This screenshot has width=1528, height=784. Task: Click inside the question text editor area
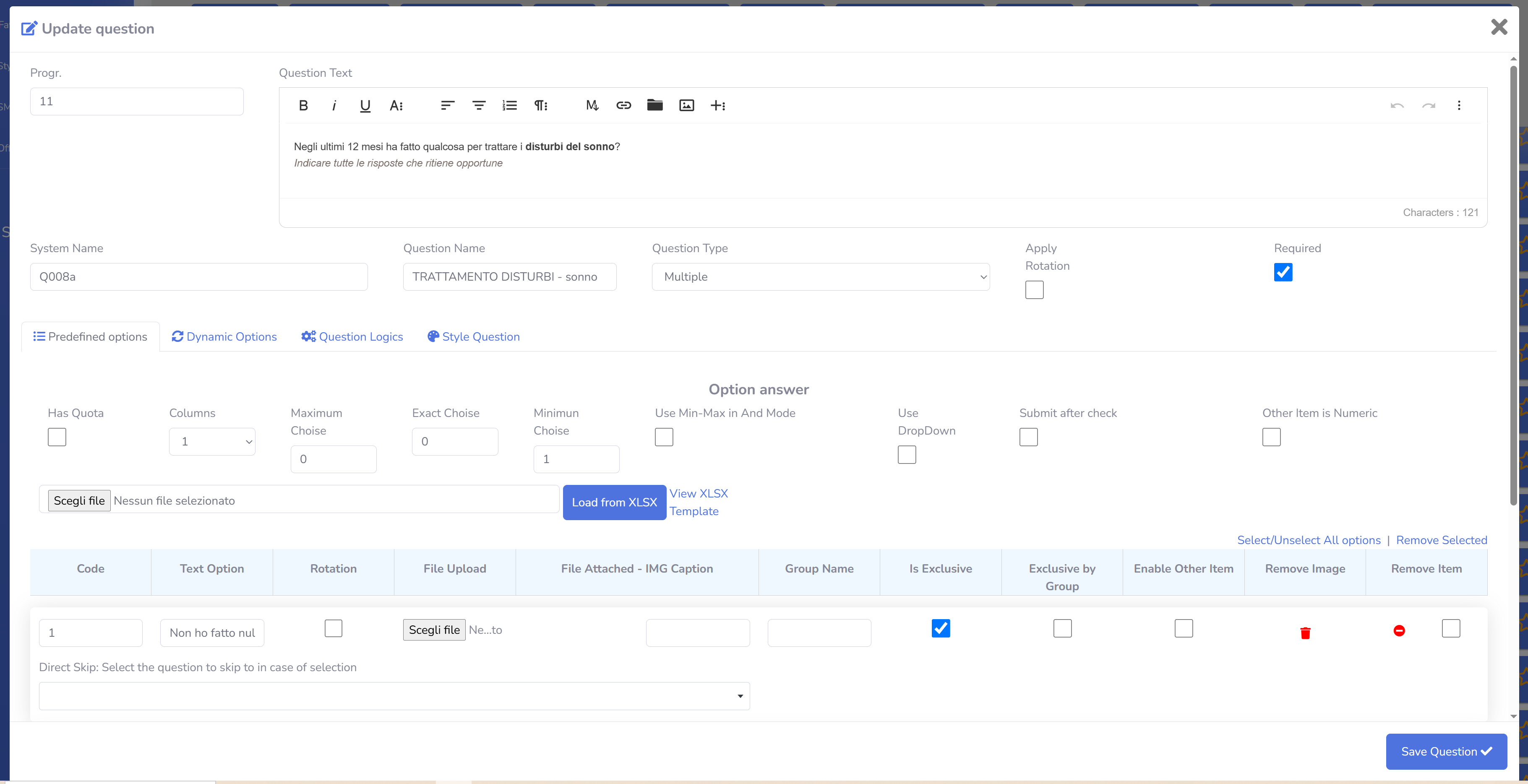click(x=883, y=160)
